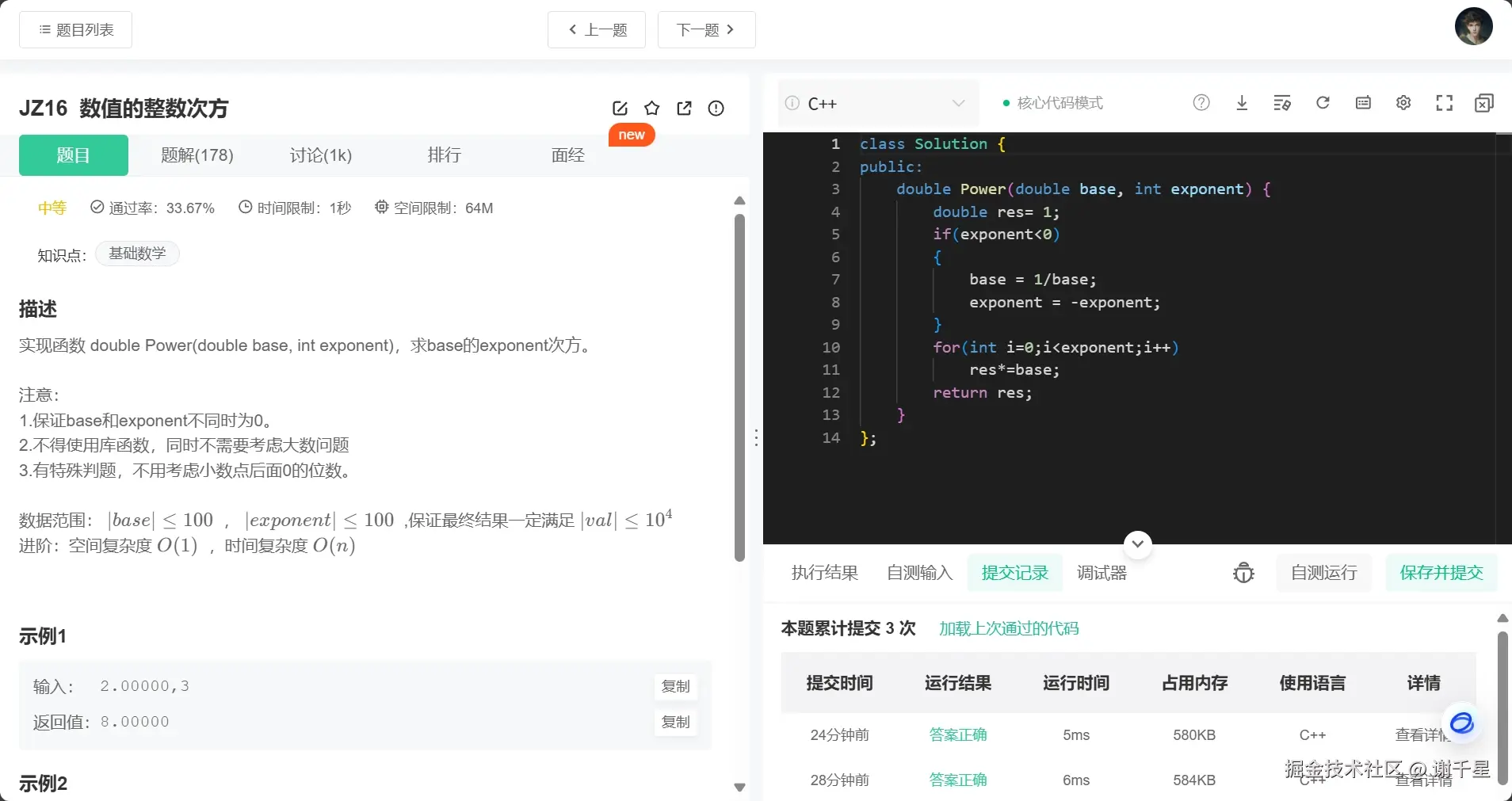Favorite this problem with the star icon
Screen dimensions: 1512x801
tap(651, 109)
